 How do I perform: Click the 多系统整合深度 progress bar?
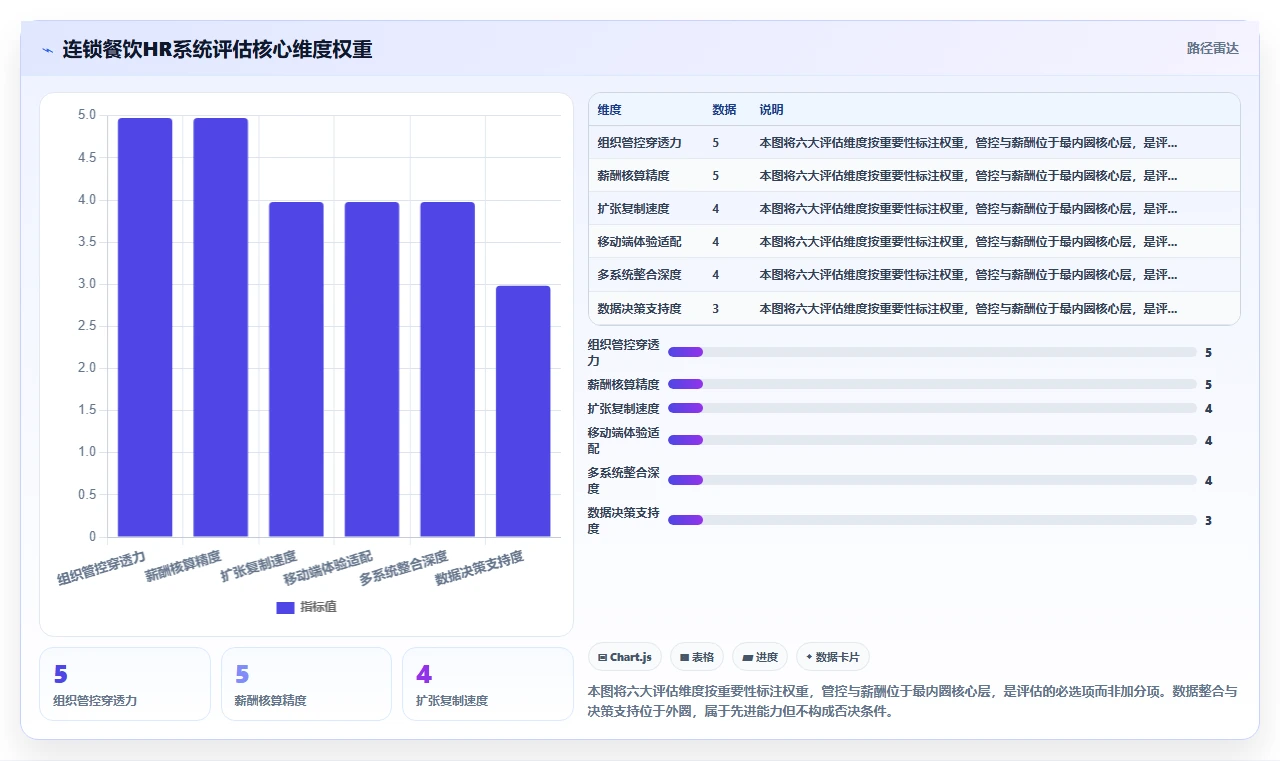point(932,480)
